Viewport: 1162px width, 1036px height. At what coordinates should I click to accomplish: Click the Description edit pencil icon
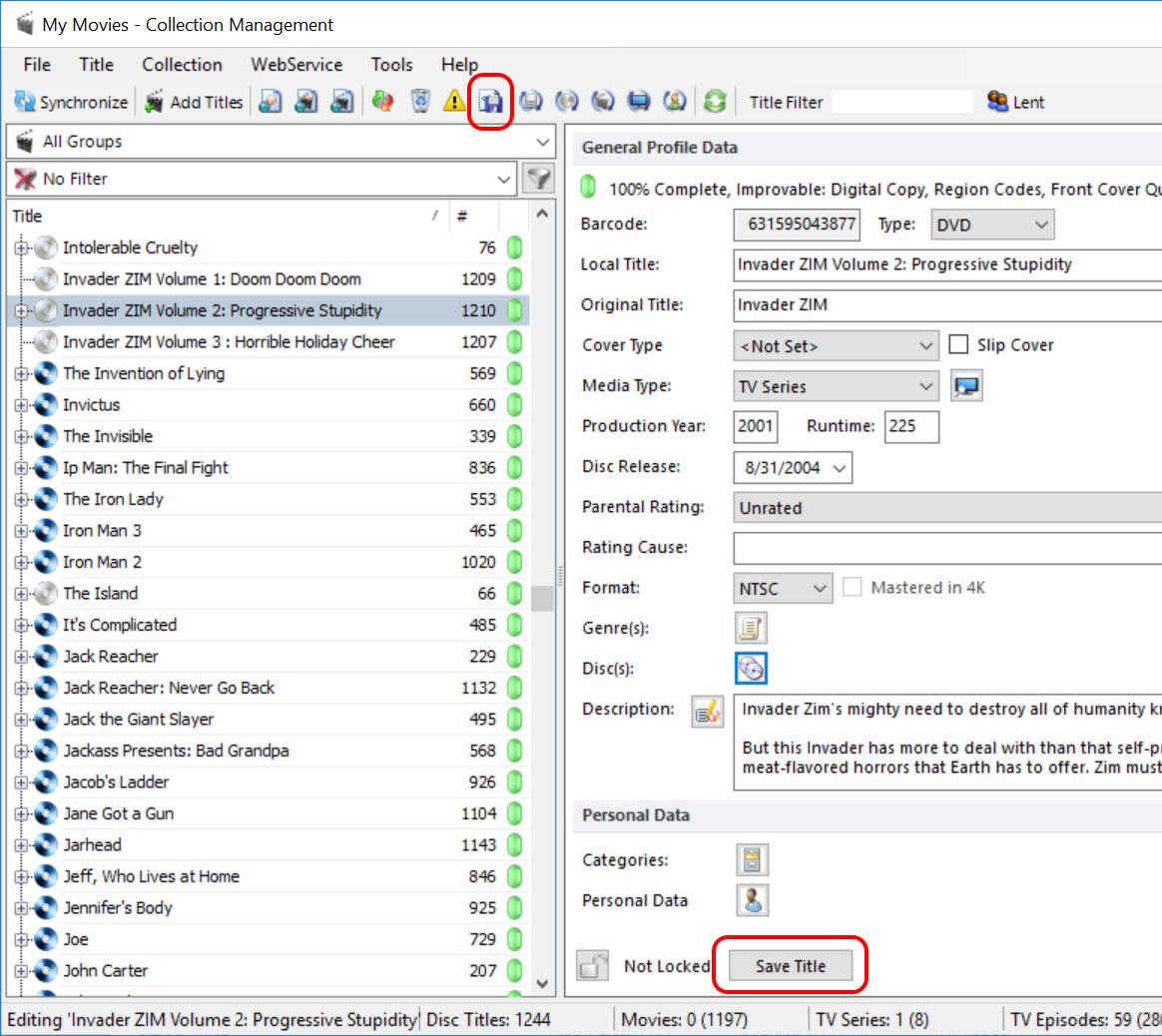pyautogui.click(x=707, y=713)
